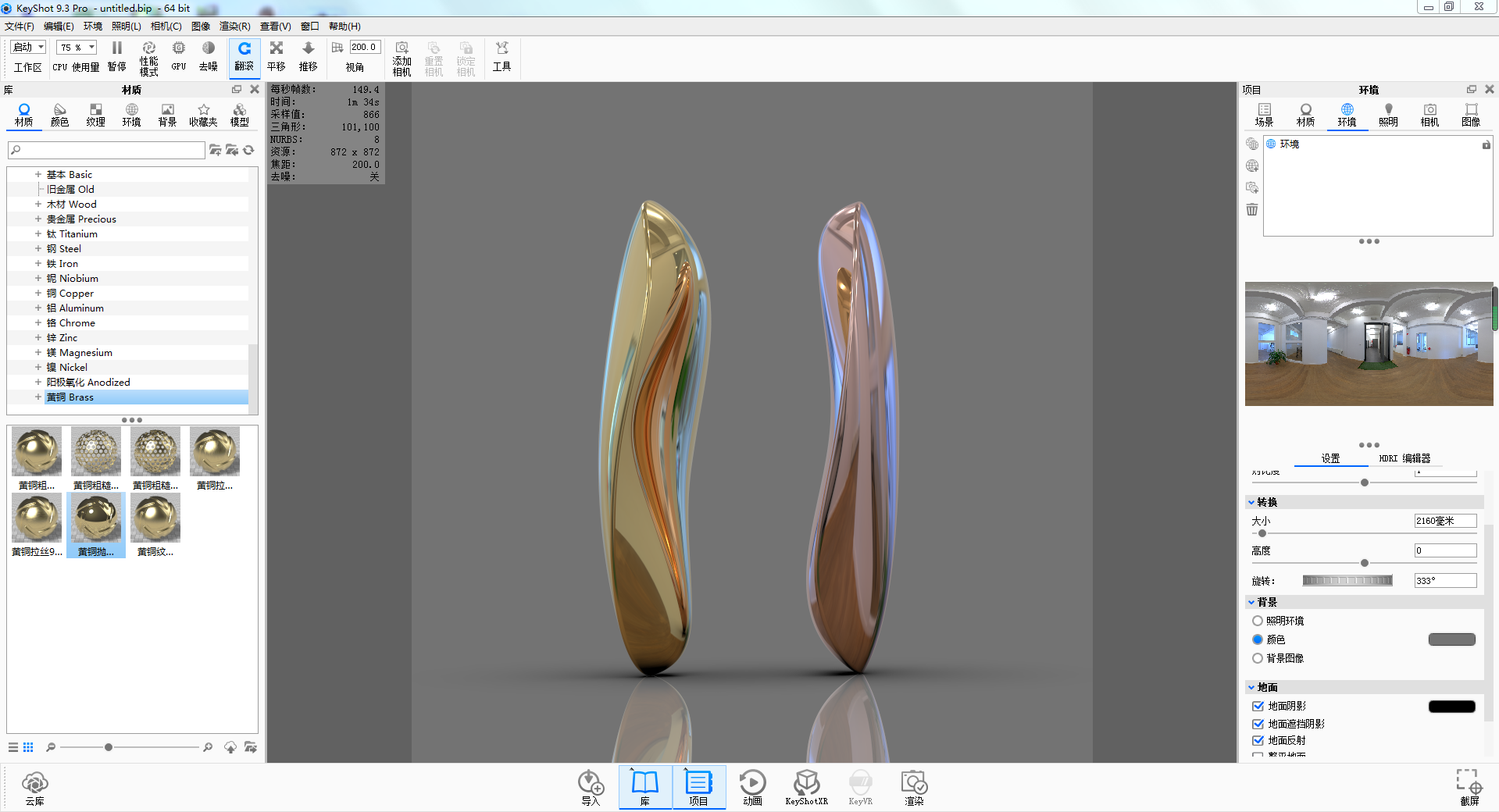Select the 钛 Titanium folder row
1499x812 pixels.
point(128,234)
